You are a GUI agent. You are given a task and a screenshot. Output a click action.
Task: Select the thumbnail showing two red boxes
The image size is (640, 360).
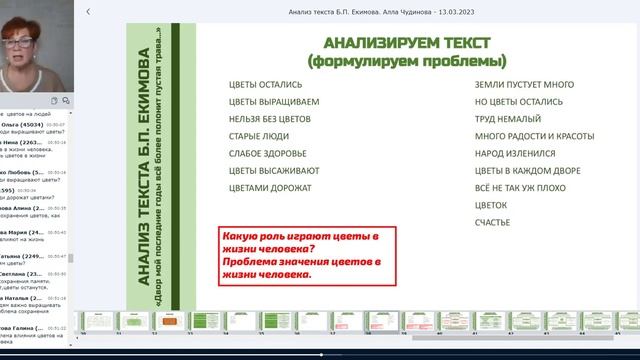pos(419,322)
